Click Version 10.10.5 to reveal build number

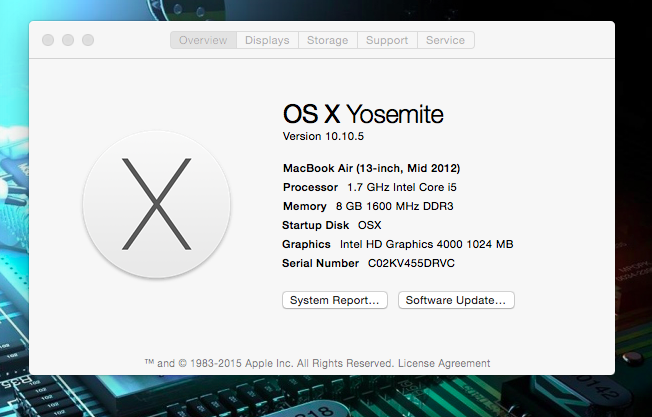pyautogui.click(x=321, y=135)
